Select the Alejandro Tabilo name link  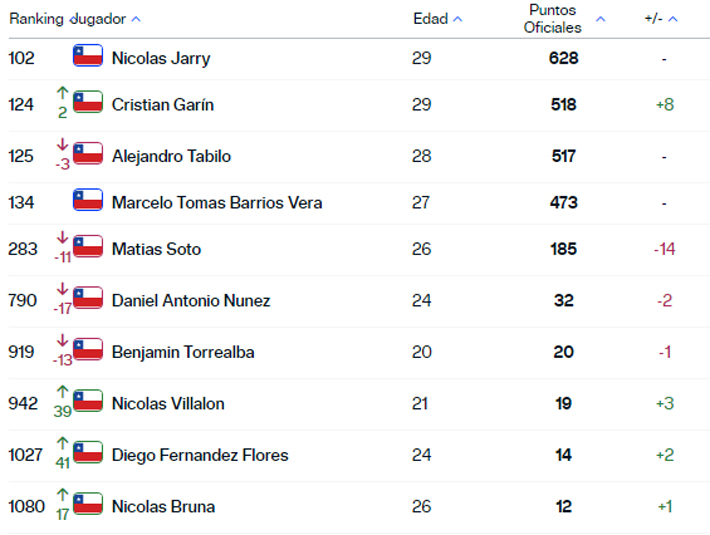(171, 156)
